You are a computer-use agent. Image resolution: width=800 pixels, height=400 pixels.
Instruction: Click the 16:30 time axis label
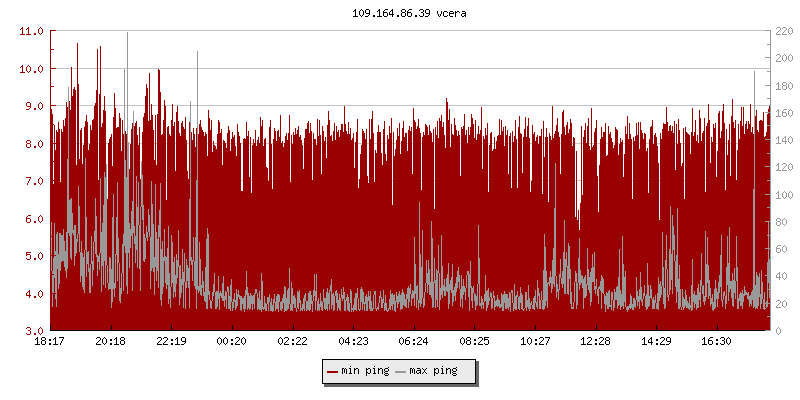[716, 342]
